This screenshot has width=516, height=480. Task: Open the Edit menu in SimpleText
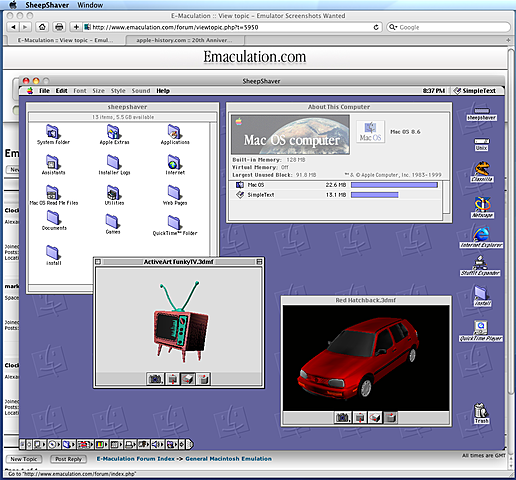click(x=61, y=91)
